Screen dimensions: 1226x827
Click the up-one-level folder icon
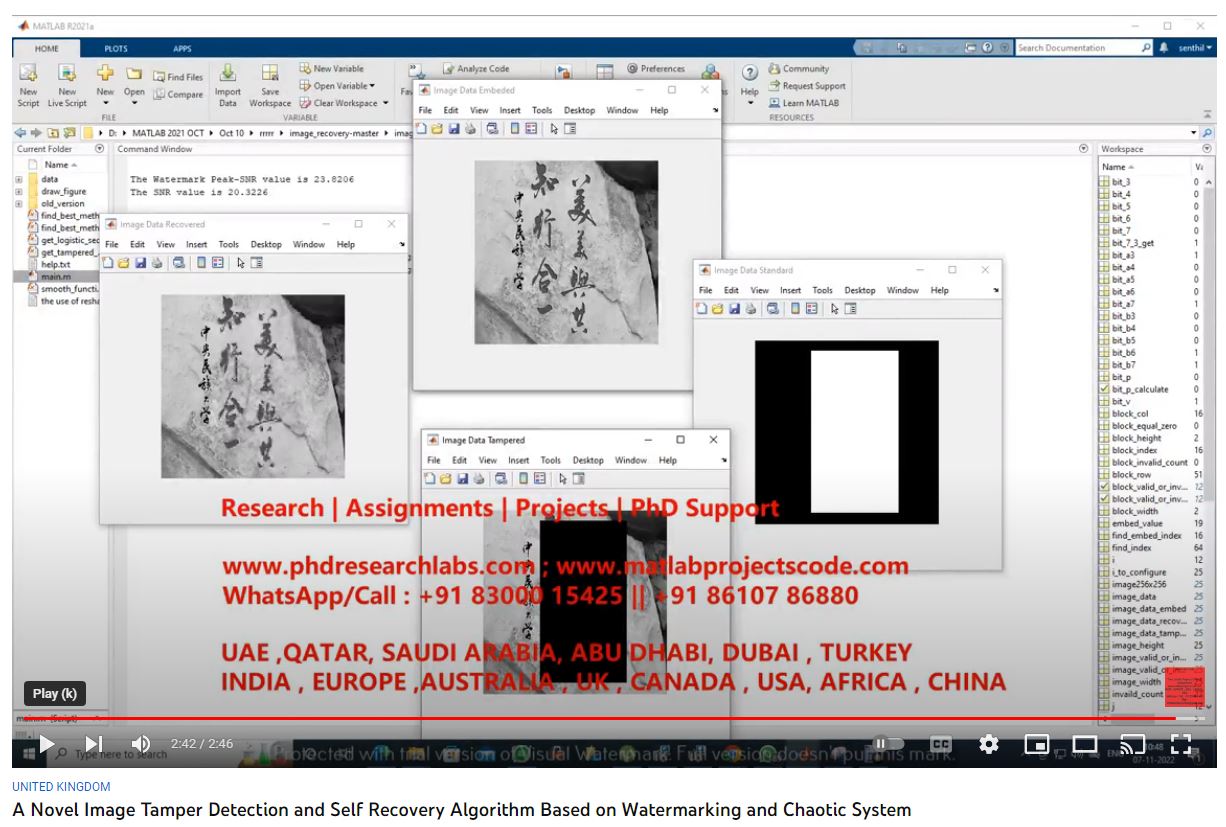click(52, 132)
